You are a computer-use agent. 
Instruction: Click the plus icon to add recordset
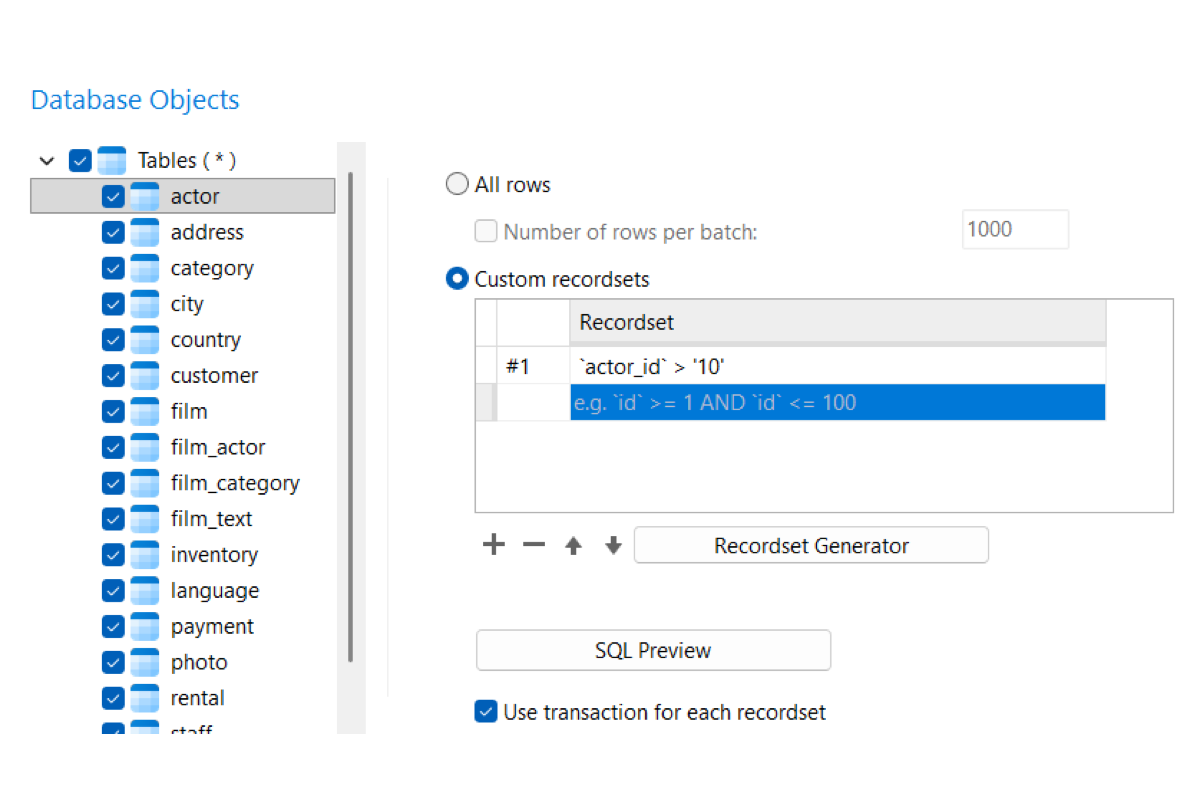[x=494, y=545]
